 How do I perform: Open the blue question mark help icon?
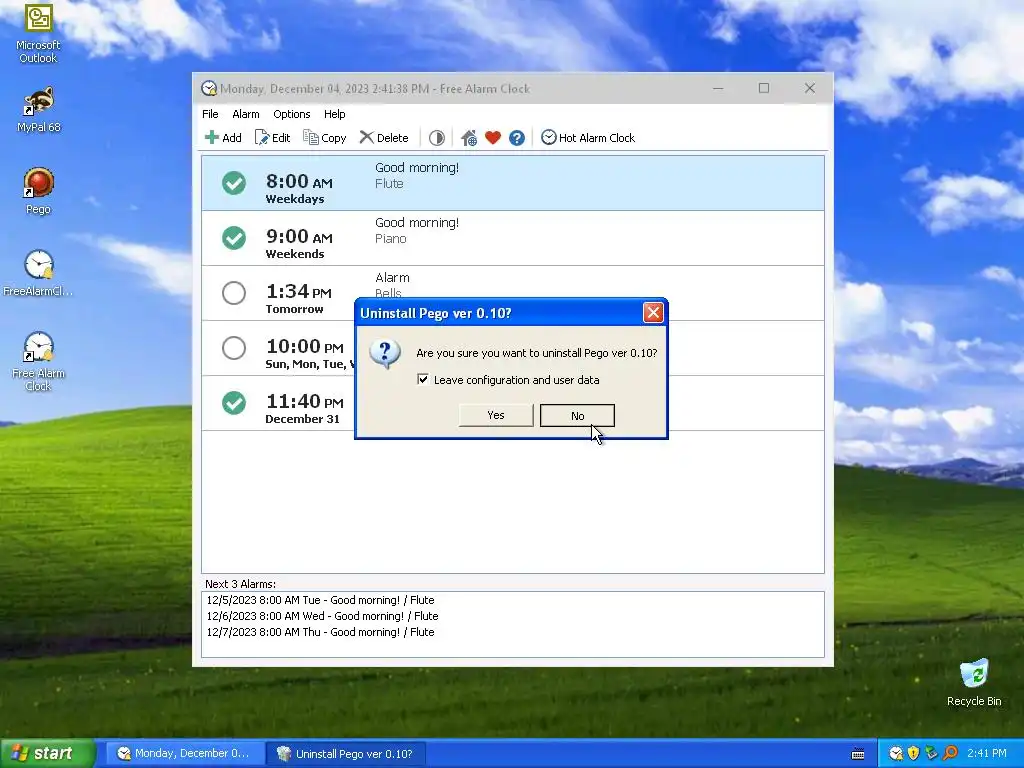click(517, 138)
